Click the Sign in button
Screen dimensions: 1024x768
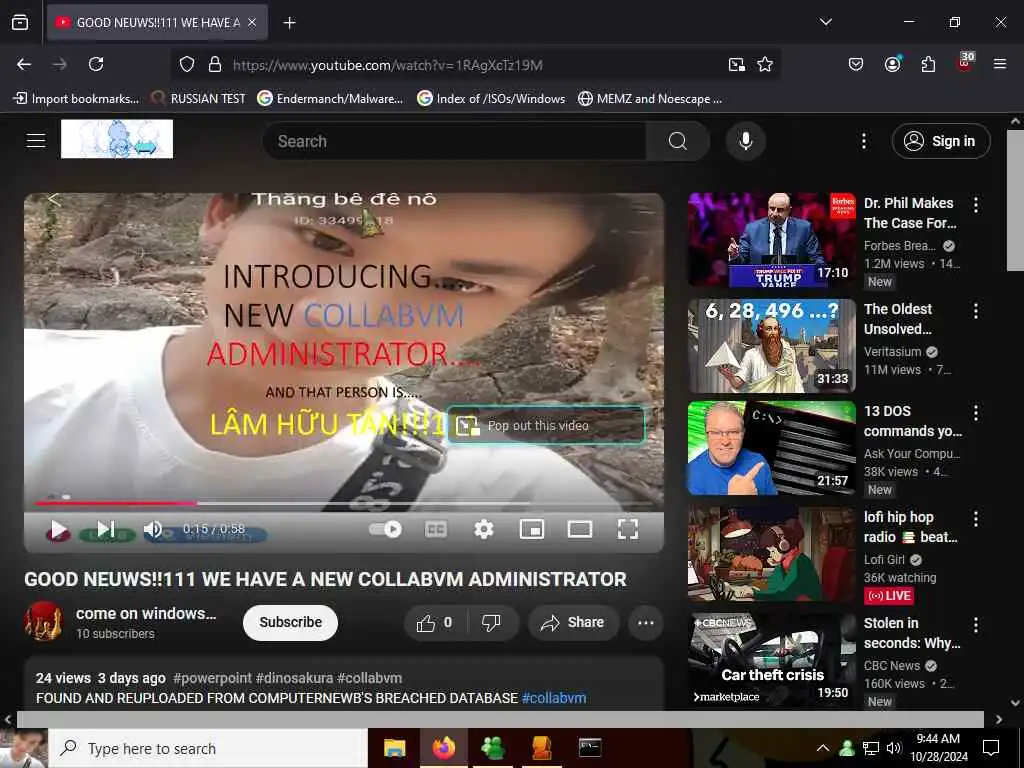[x=940, y=141]
